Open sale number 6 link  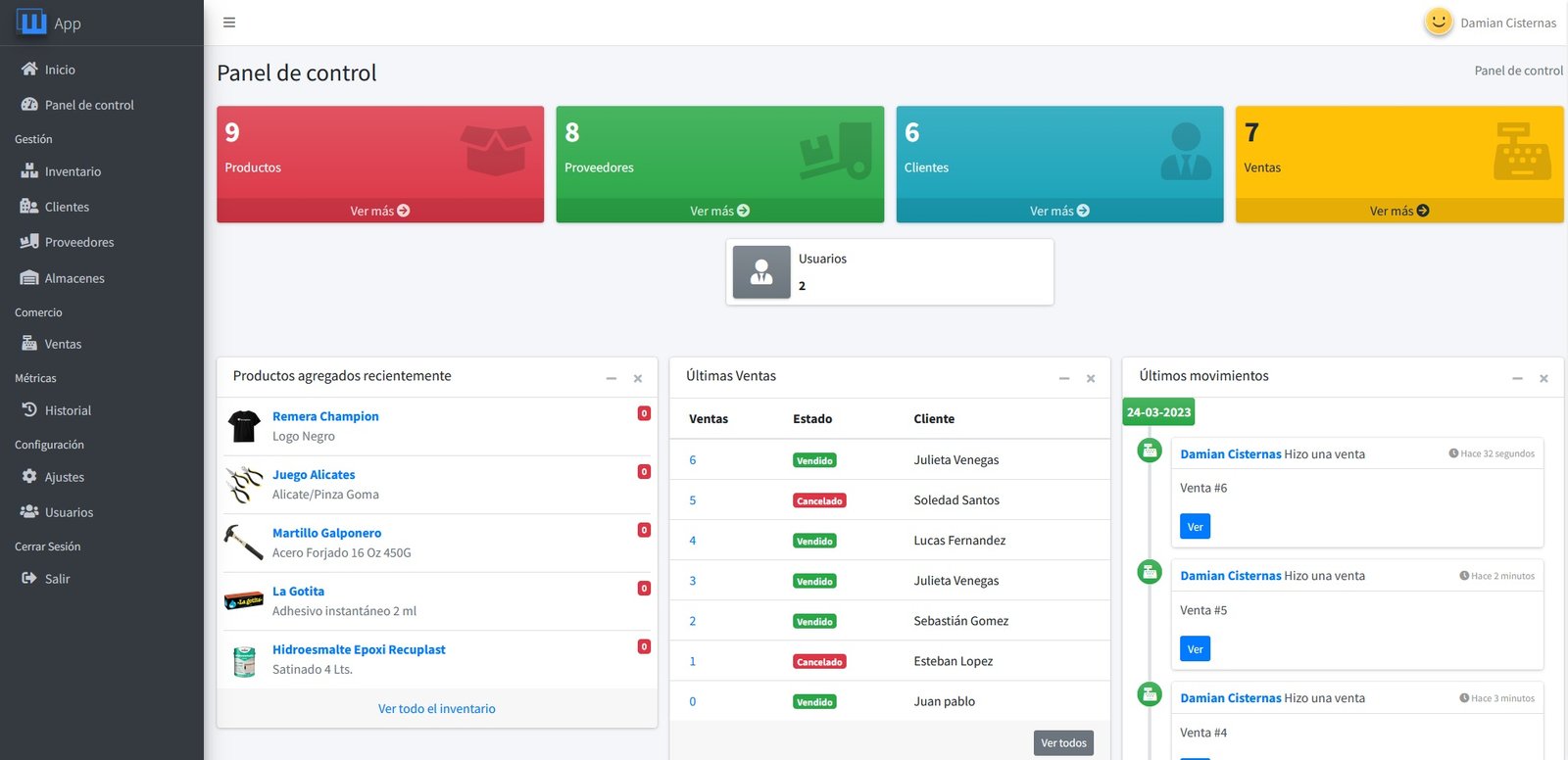click(x=693, y=459)
